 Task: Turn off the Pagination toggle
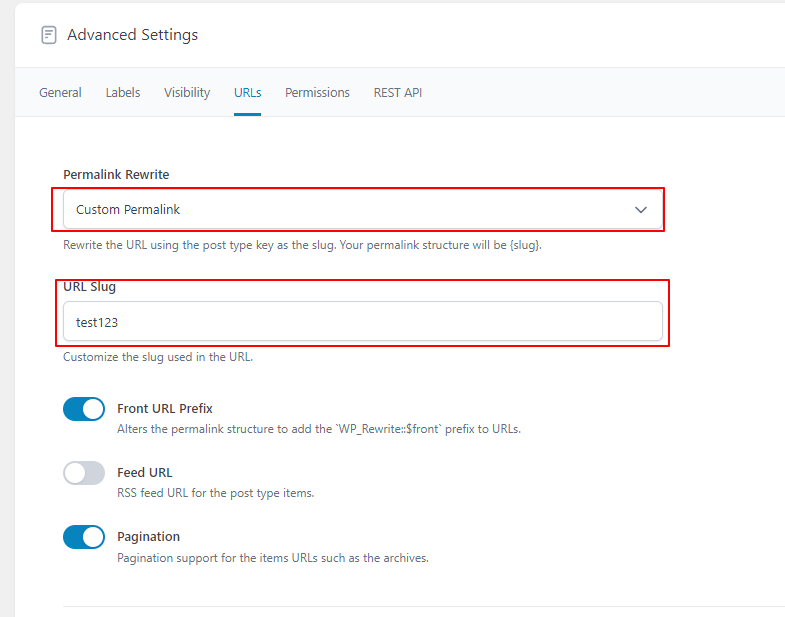[84, 537]
